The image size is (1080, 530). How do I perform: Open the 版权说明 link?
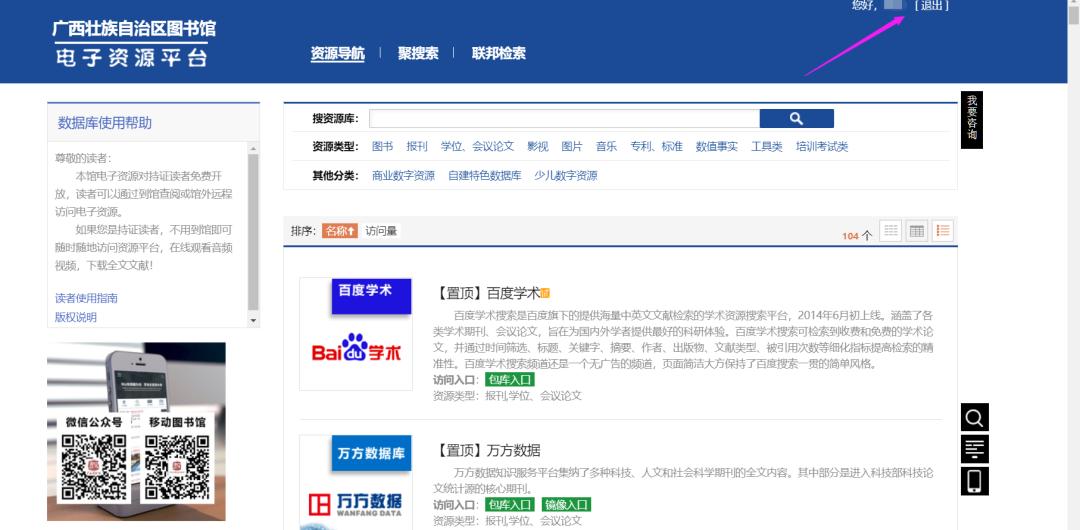coord(76,317)
